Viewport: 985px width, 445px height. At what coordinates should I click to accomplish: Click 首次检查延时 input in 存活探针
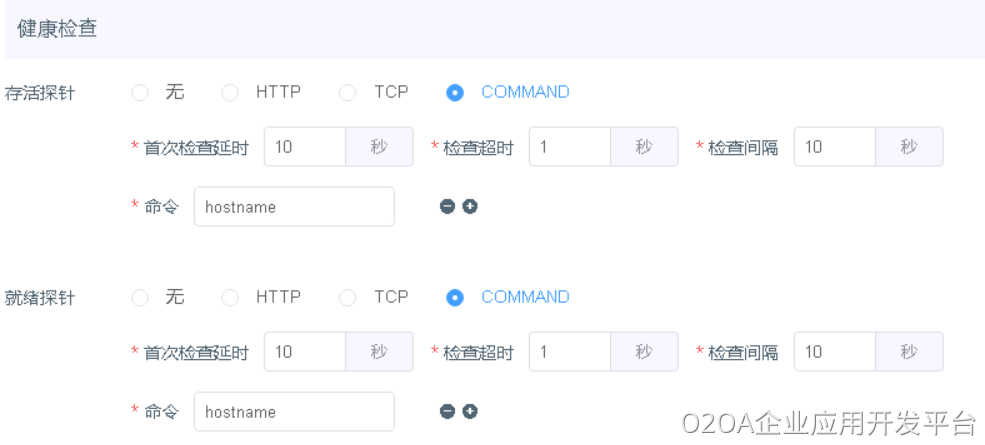pos(305,147)
